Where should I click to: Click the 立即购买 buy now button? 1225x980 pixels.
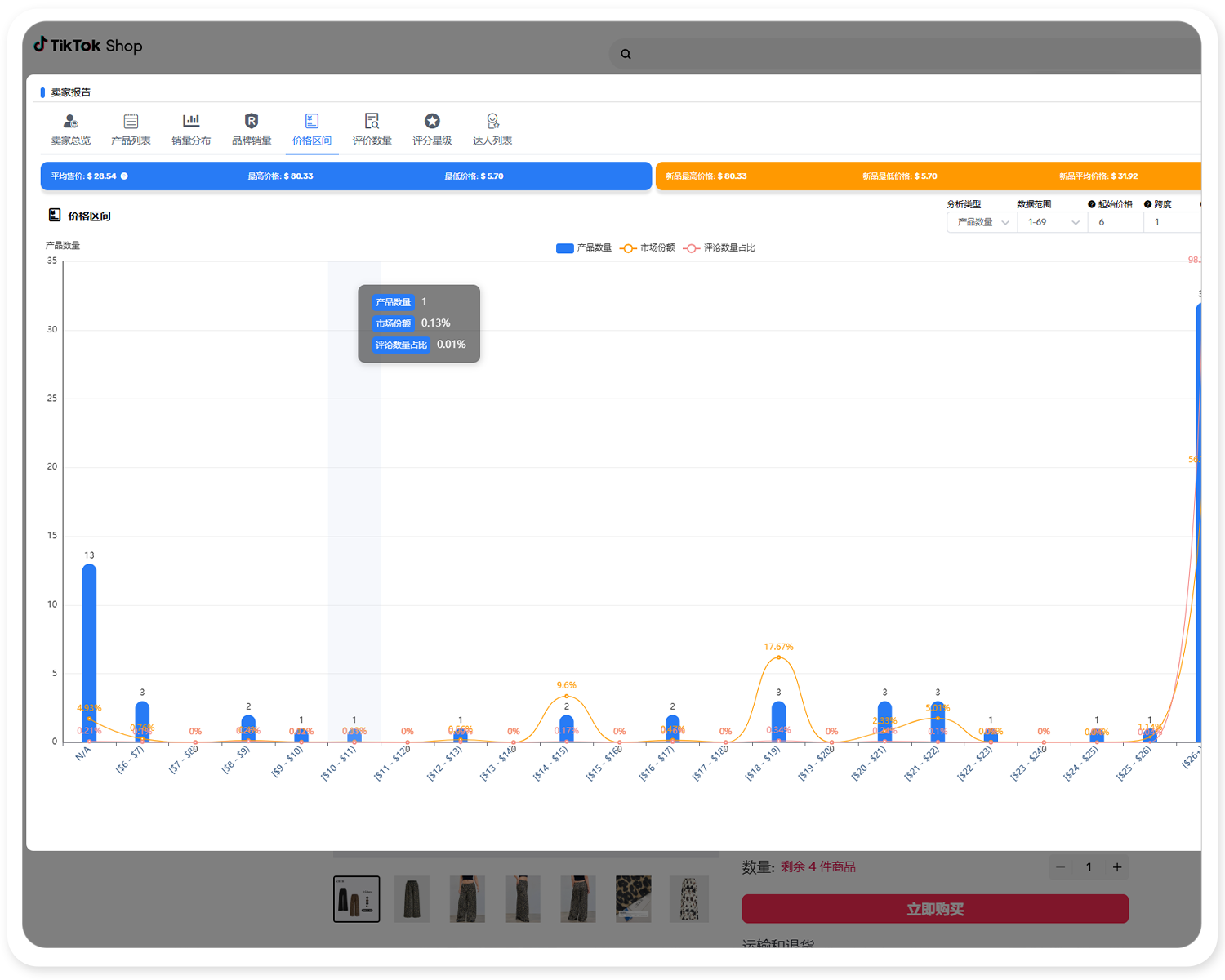click(935, 909)
